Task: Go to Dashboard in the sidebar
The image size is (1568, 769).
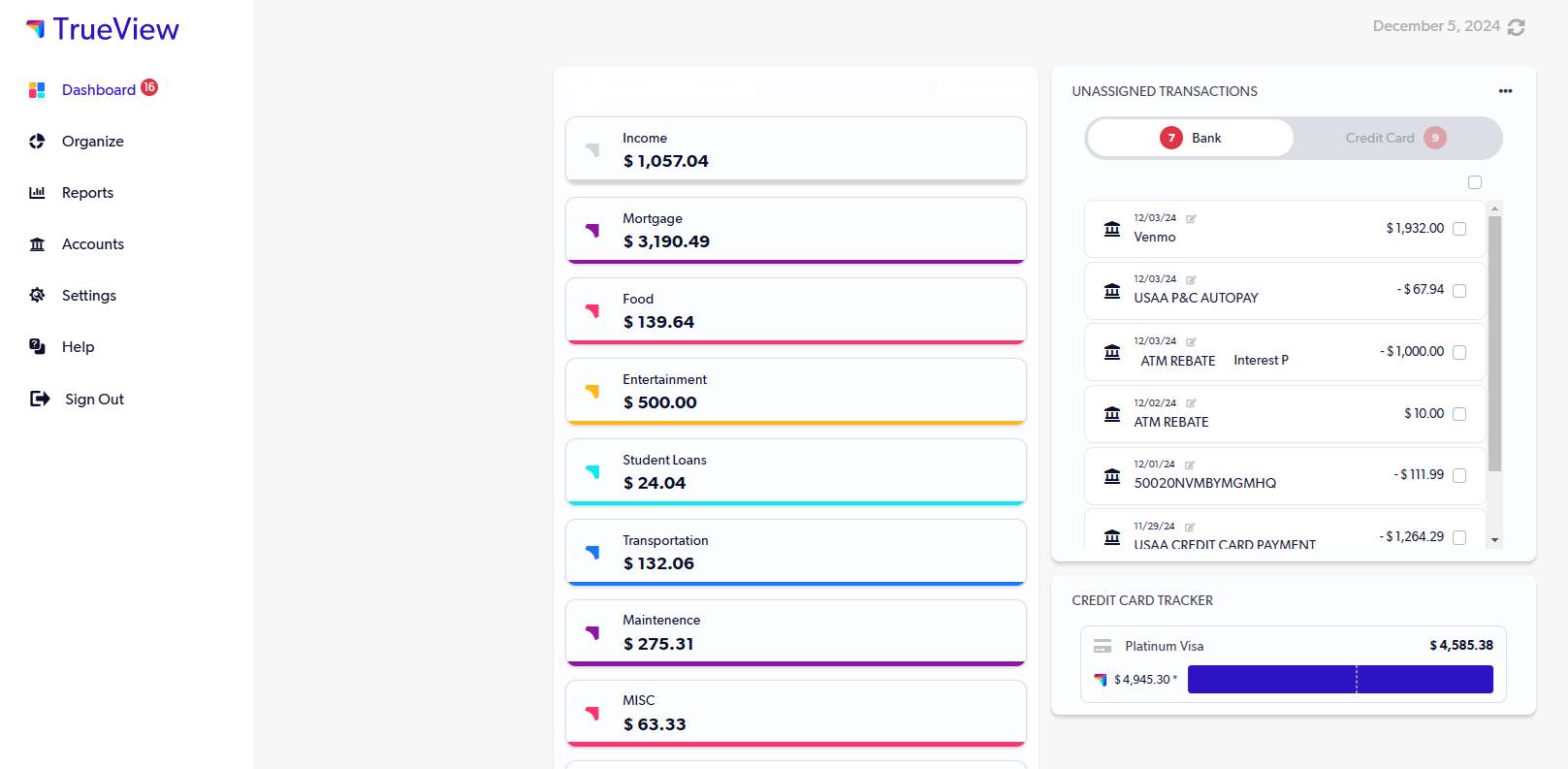Action: click(99, 90)
